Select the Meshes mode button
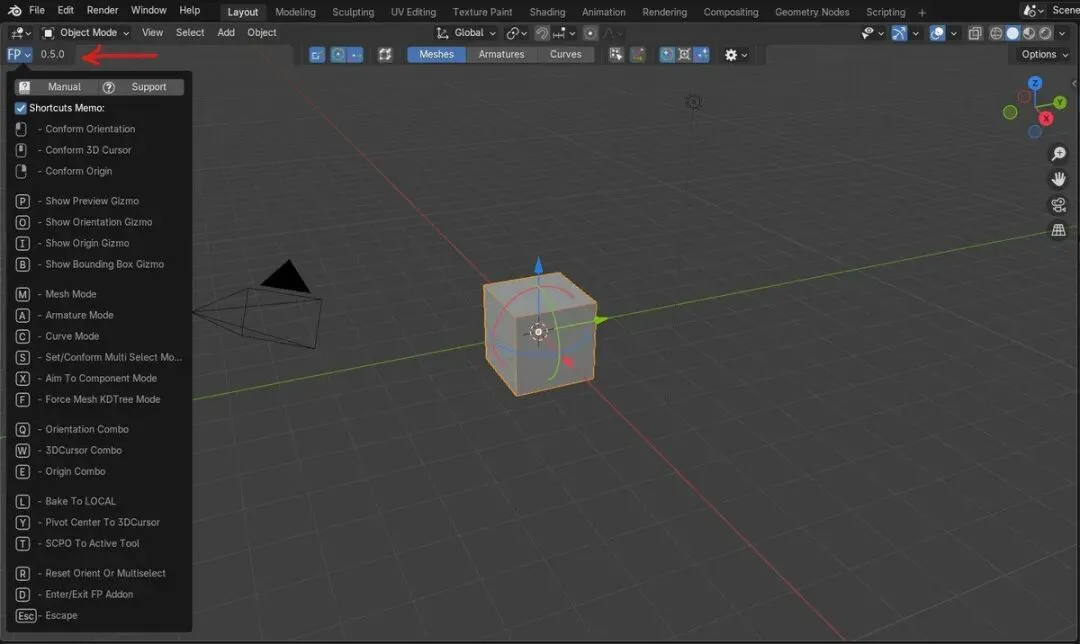Image resolution: width=1080 pixels, height=644 pixels. pyautogui.click(x=437, y=54)
